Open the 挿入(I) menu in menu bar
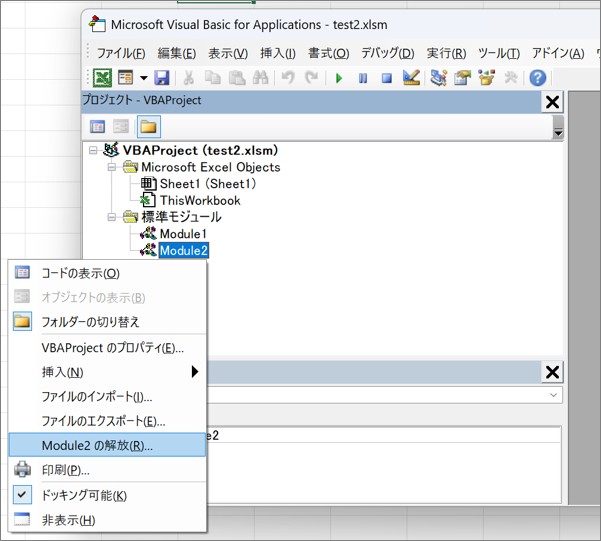Image resolution: width=601 pixels, height=541 pixels. (x=278, y=53)
